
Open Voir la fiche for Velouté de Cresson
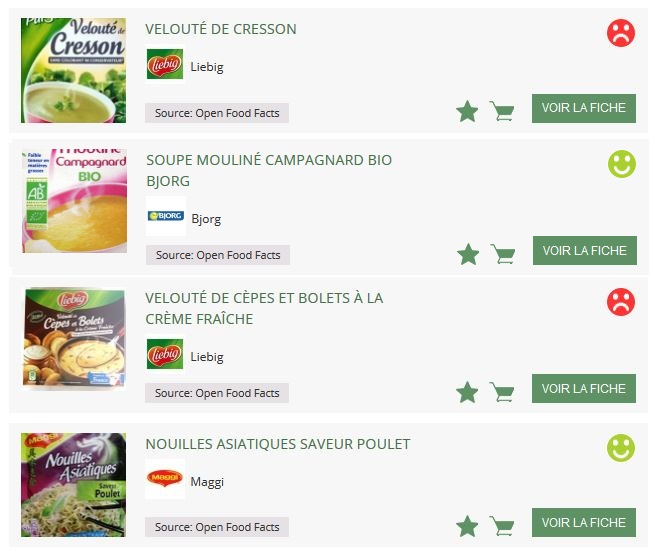click(x=584, y=108)
